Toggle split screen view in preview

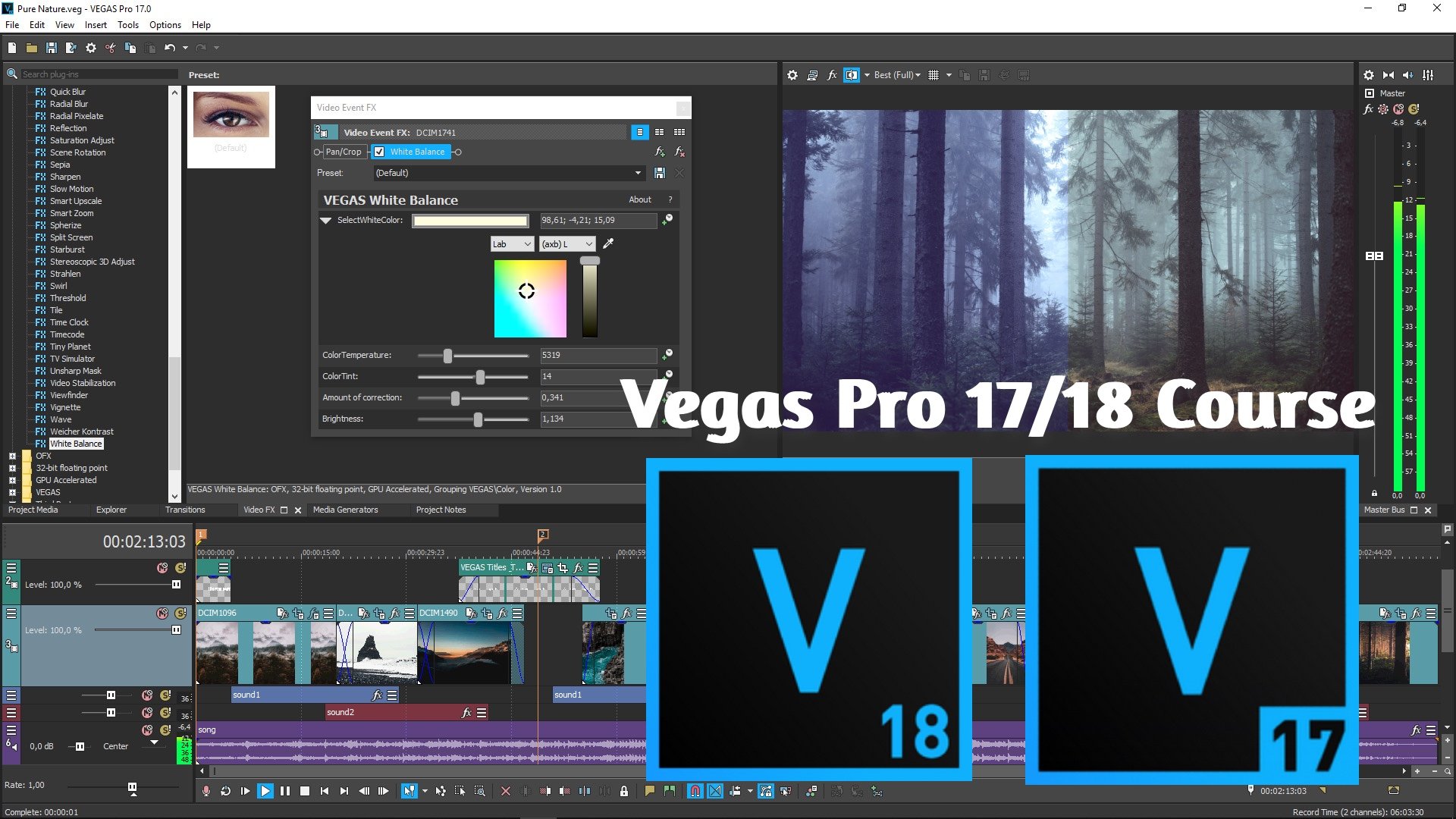coord(852,75)
